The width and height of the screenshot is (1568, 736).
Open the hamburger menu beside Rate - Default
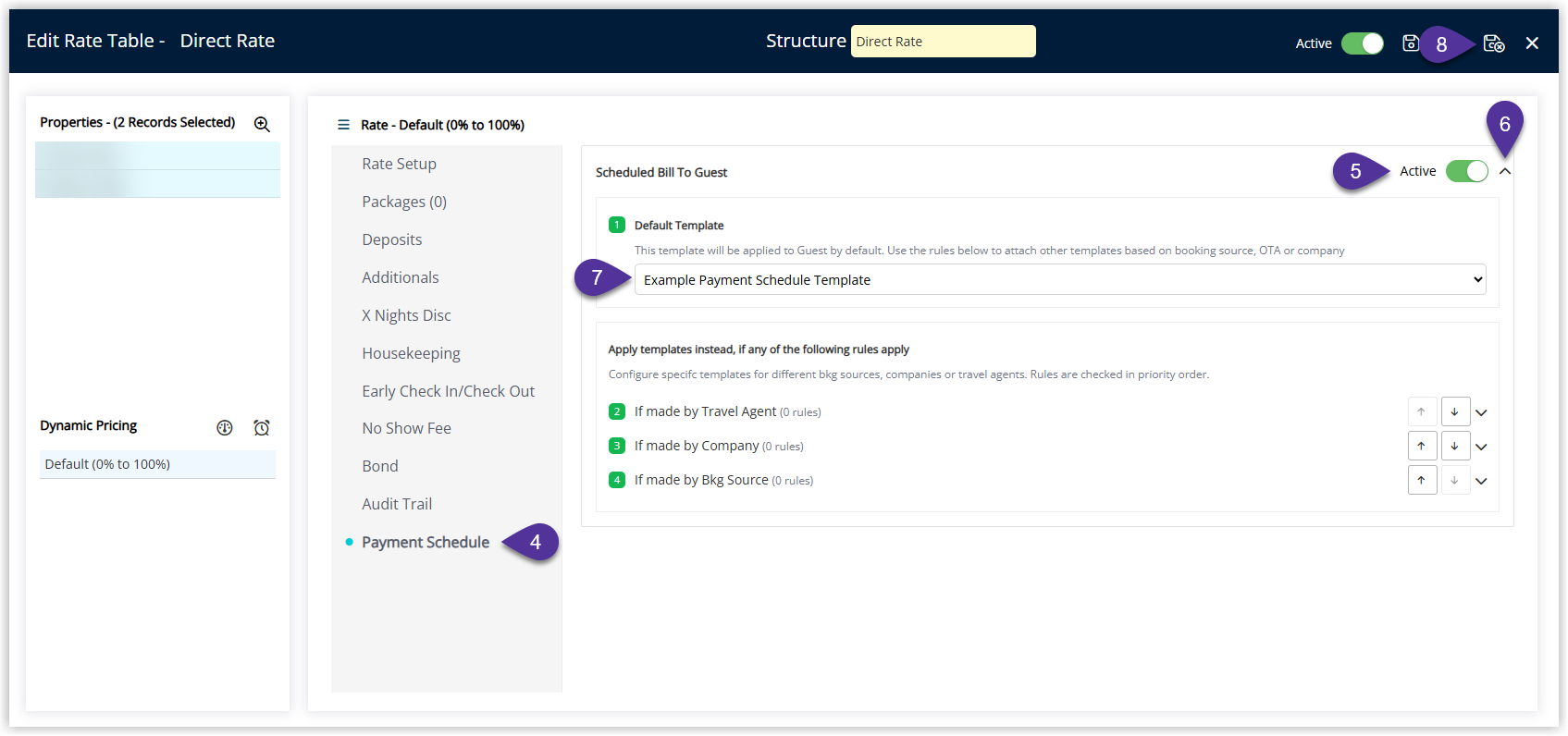[343, 125]
